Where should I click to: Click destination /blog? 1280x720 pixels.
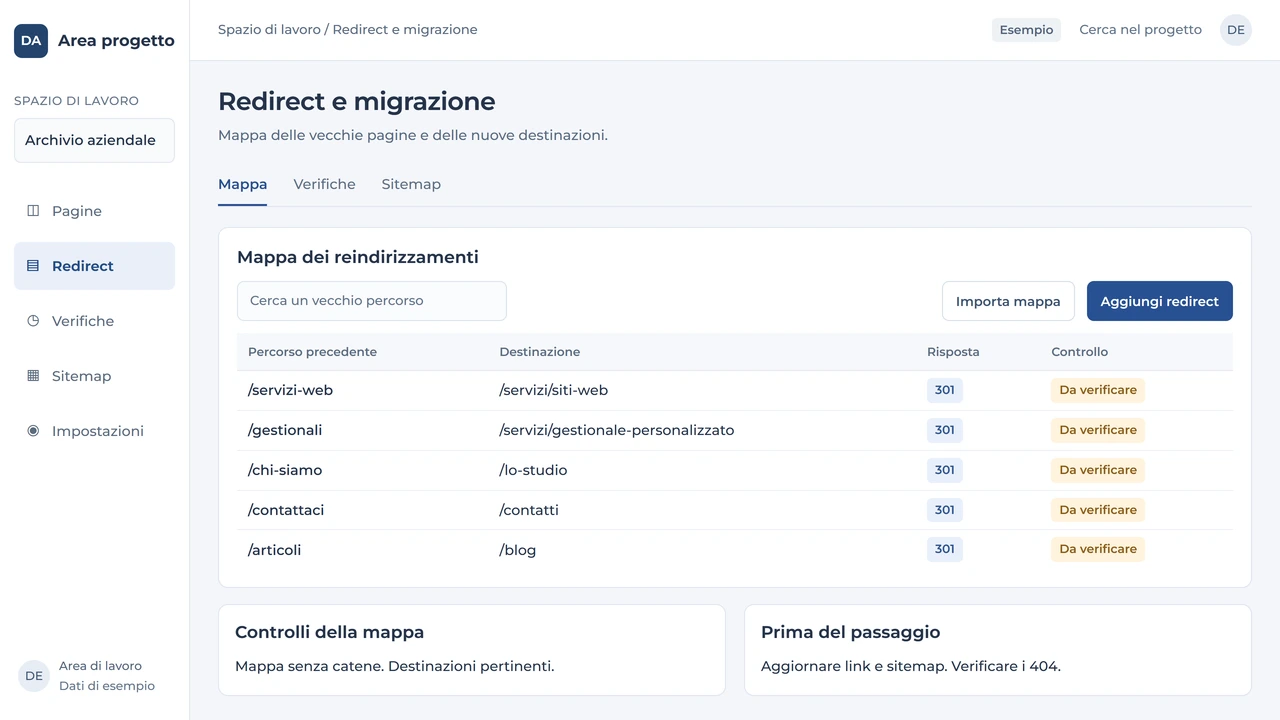coord(518,550)
